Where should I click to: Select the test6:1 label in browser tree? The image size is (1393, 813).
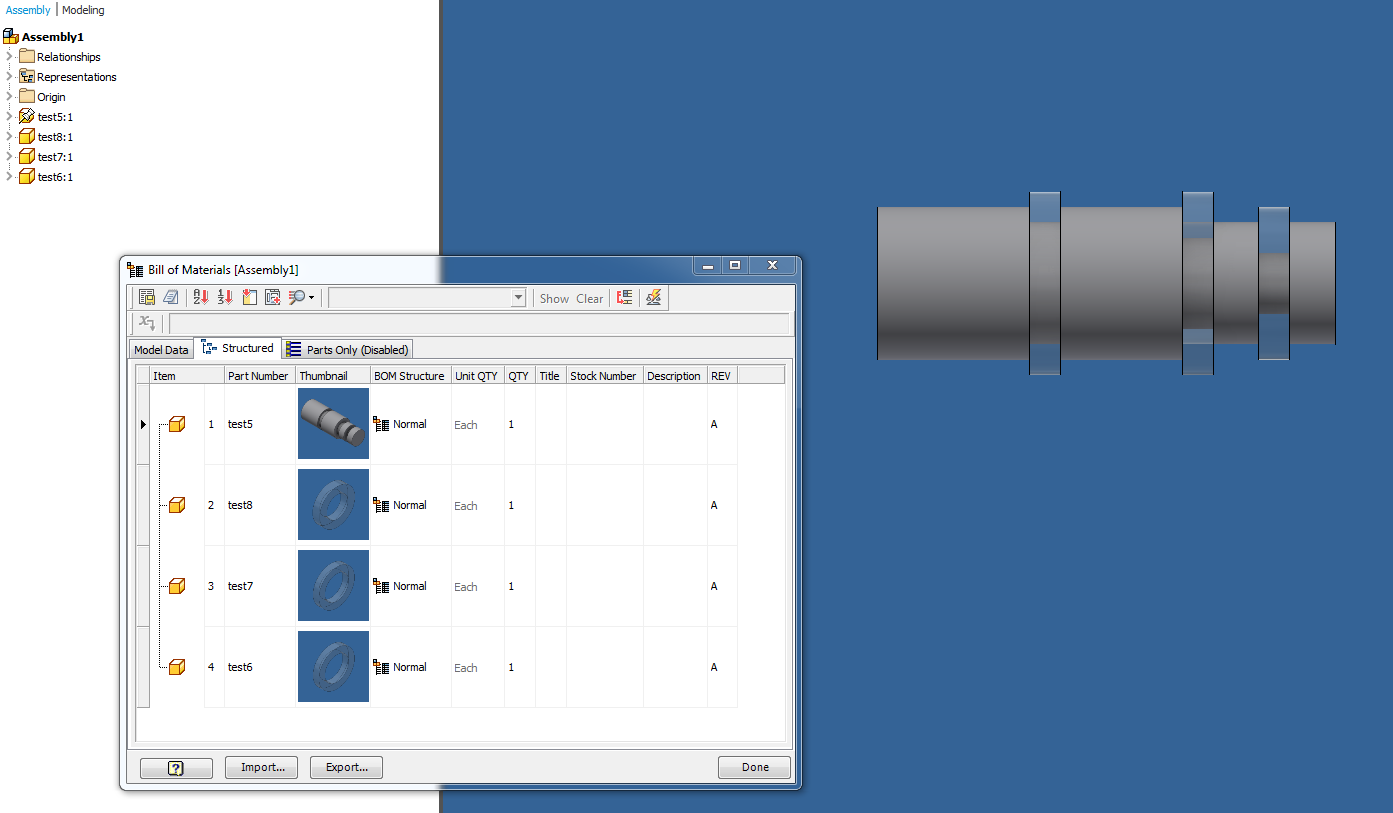[x=55, y=177]
